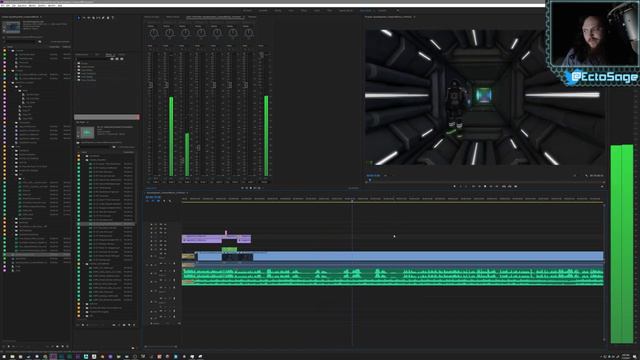
Task: Select the Type tool
Action: pos(113,18)
